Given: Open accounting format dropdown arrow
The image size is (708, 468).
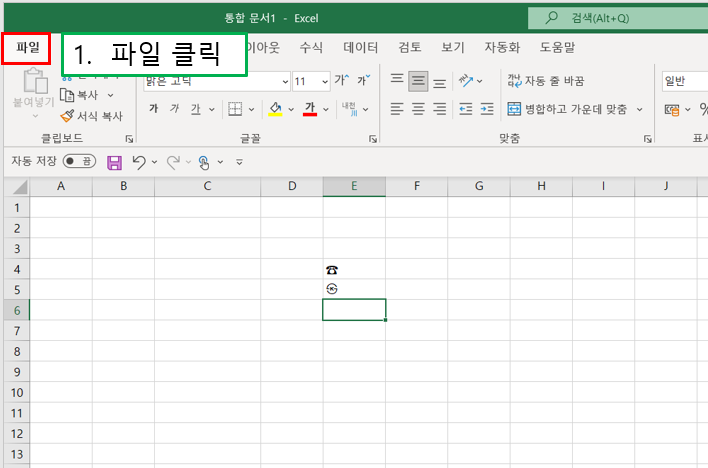Looking at the screenshot, I should click(x=688, y=109).
